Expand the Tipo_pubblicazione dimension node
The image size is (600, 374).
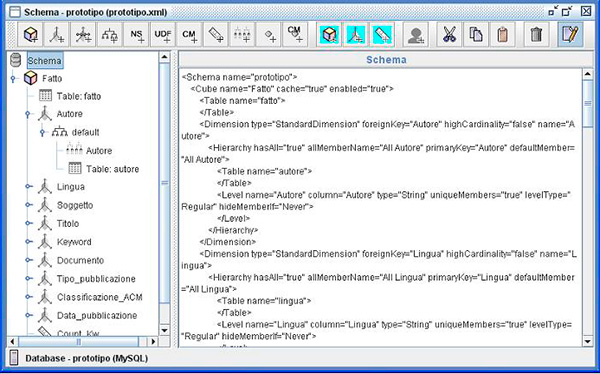pos(29,279)
